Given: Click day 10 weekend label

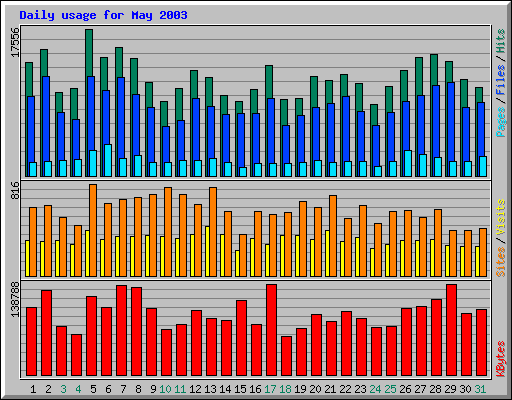Looking at the screenshot, I should tap(165, 389).
